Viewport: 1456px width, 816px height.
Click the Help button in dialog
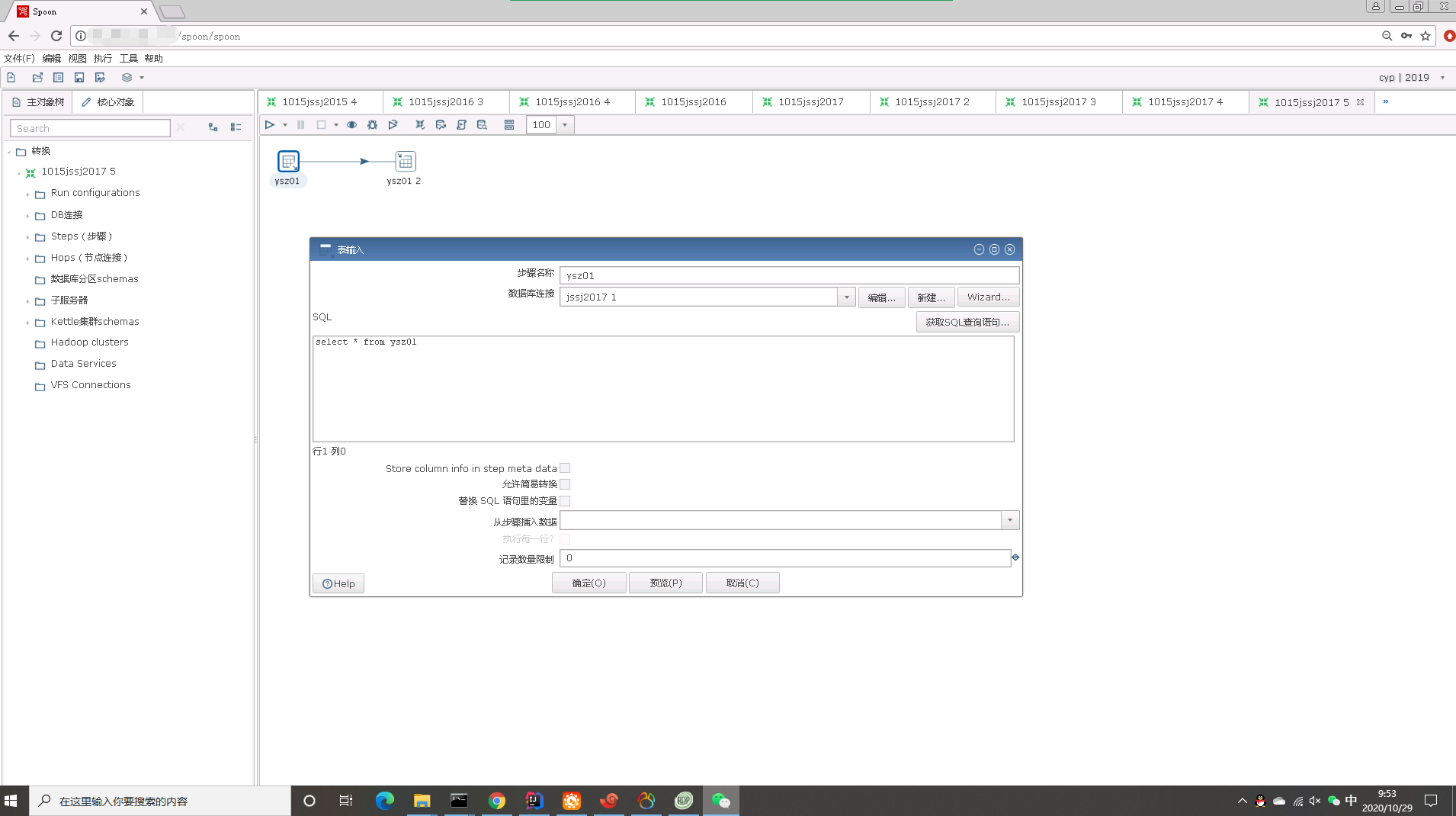coord(338,584)
